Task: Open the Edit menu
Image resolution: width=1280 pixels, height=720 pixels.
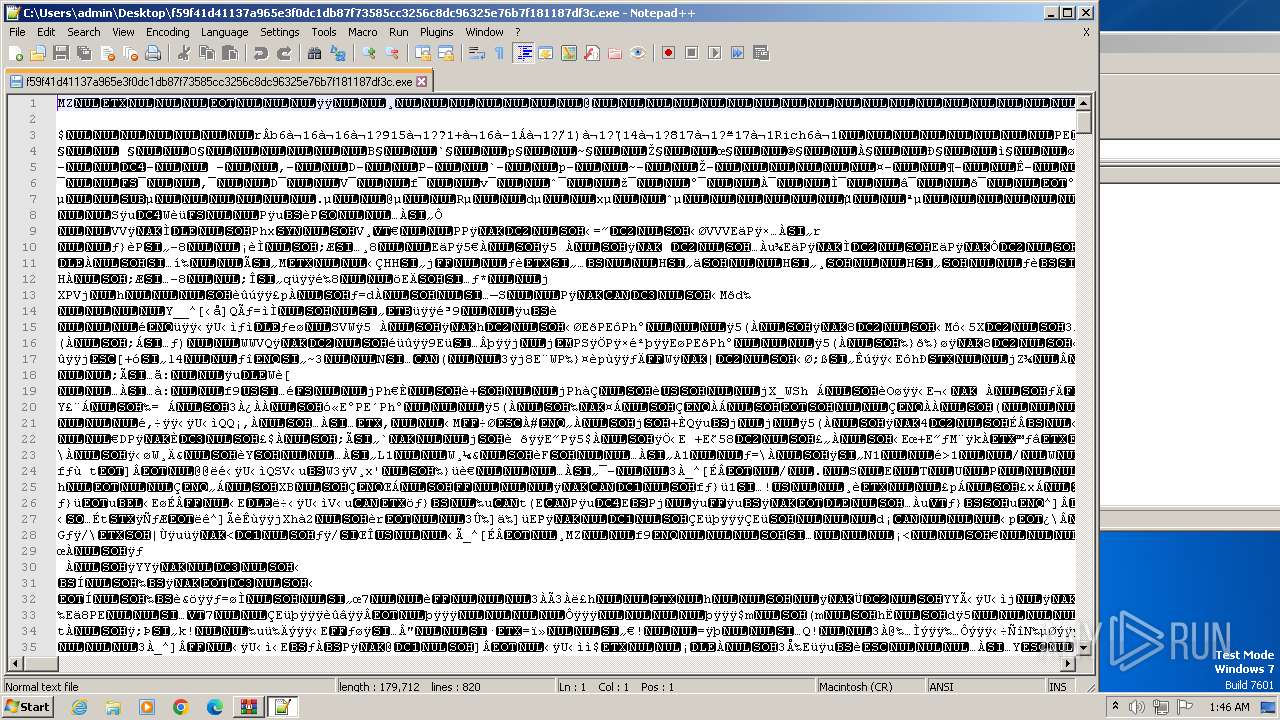Action: pyautogui.click(x=46, y=32)
